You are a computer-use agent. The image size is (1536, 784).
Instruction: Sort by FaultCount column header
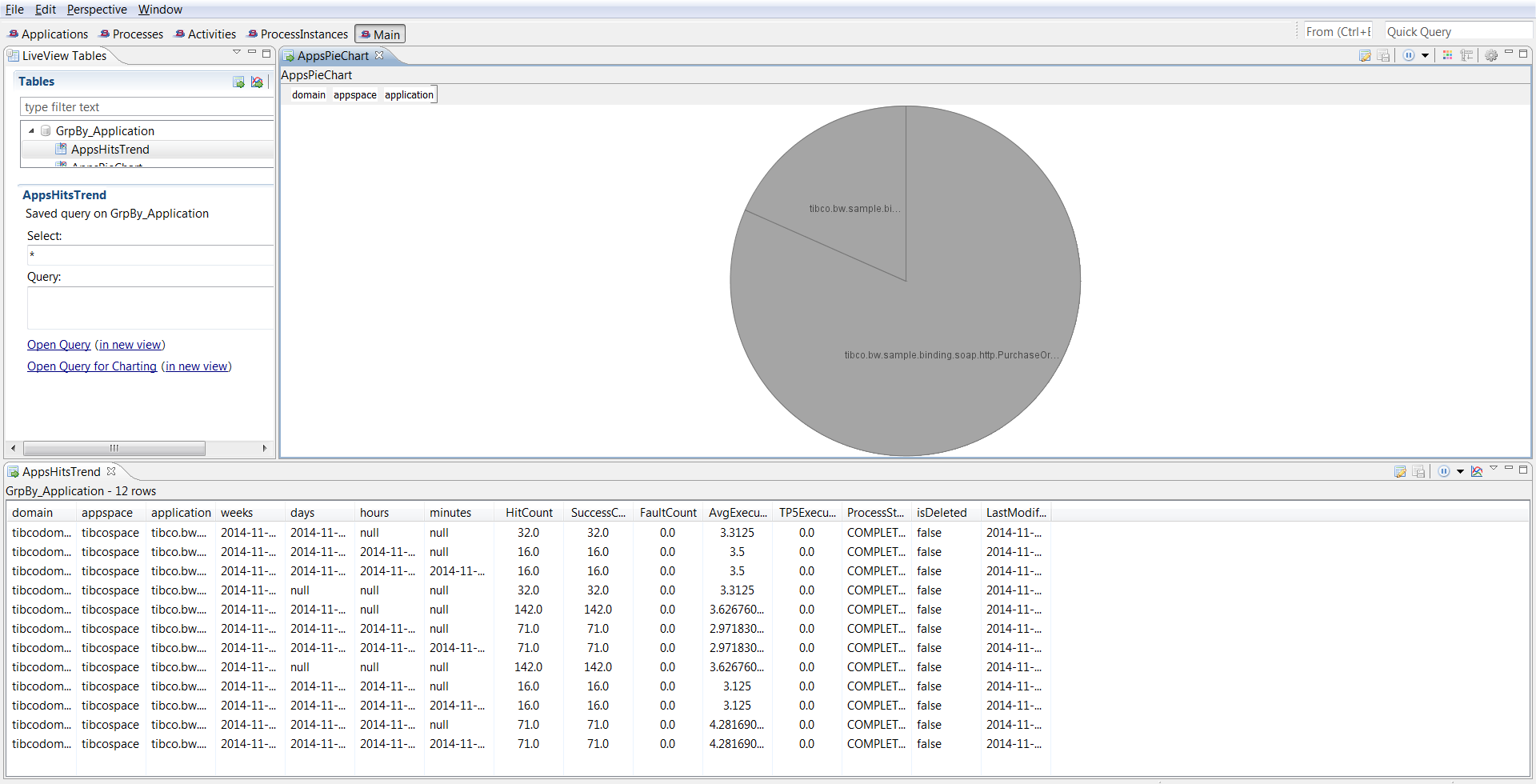[668, 513]
